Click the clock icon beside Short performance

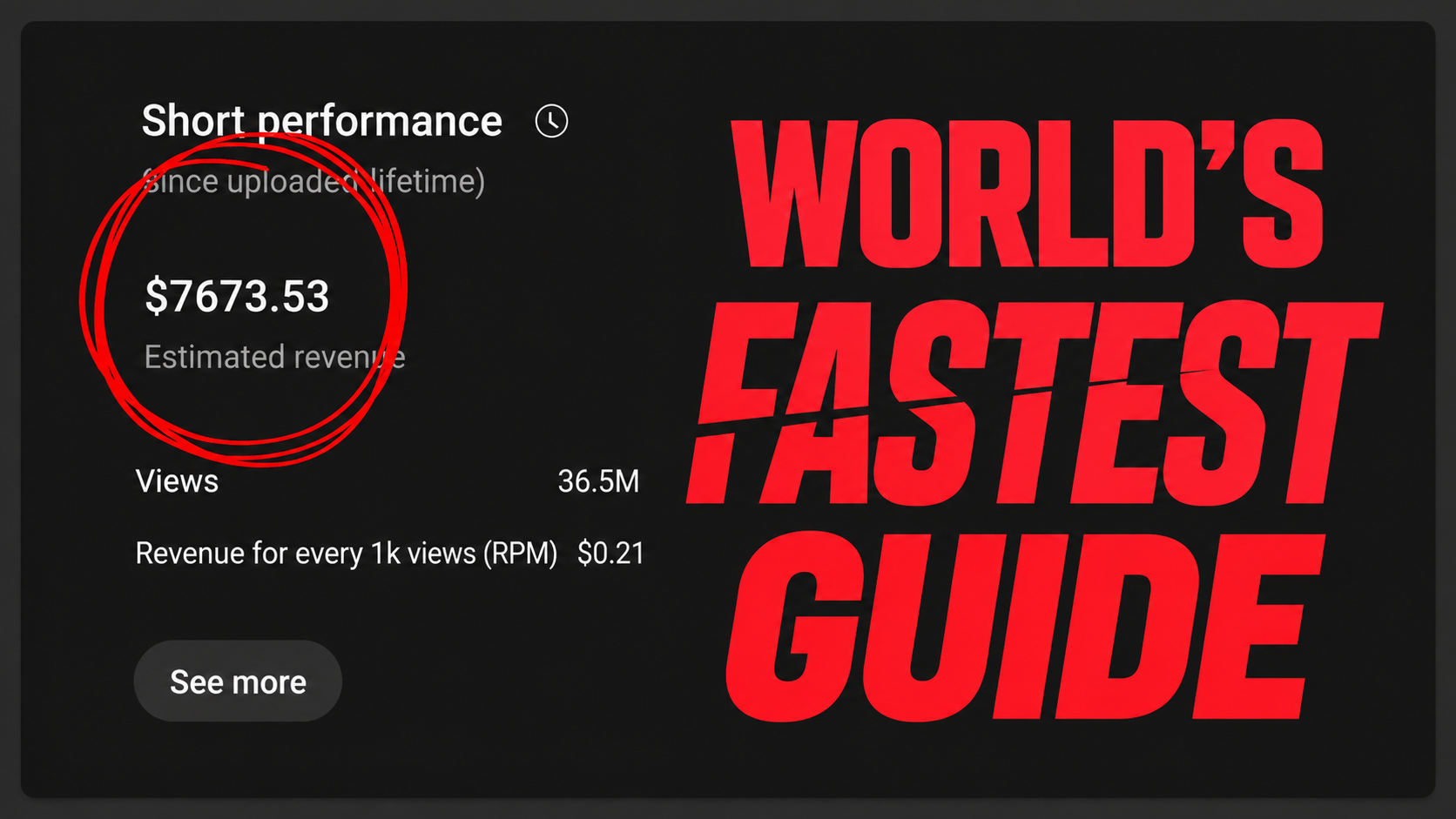(551, 121)
